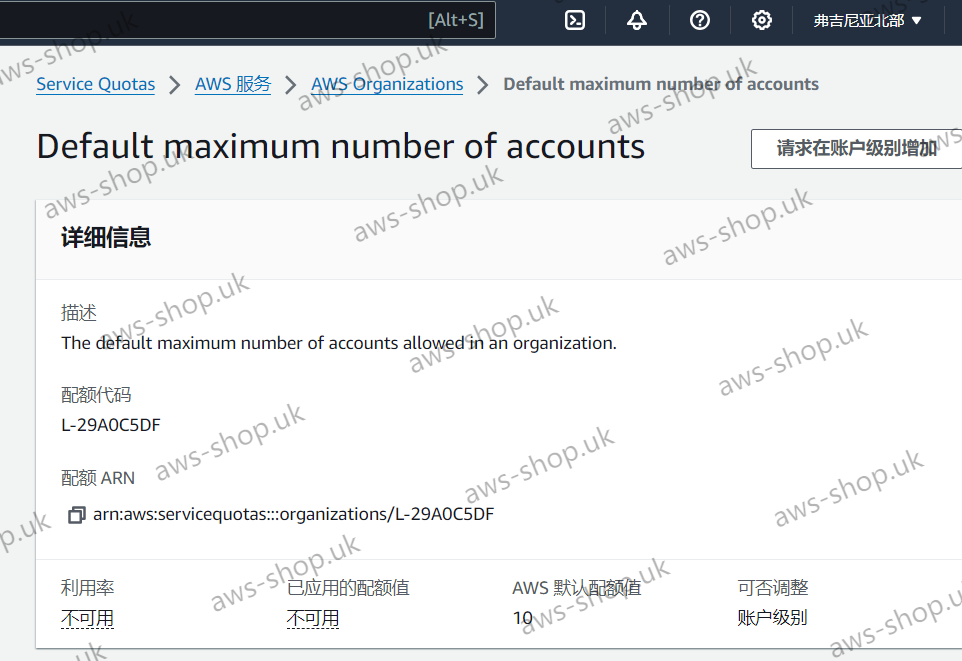Click 不可用 under 利用率

pyautogui.click(x=87, y=618)
